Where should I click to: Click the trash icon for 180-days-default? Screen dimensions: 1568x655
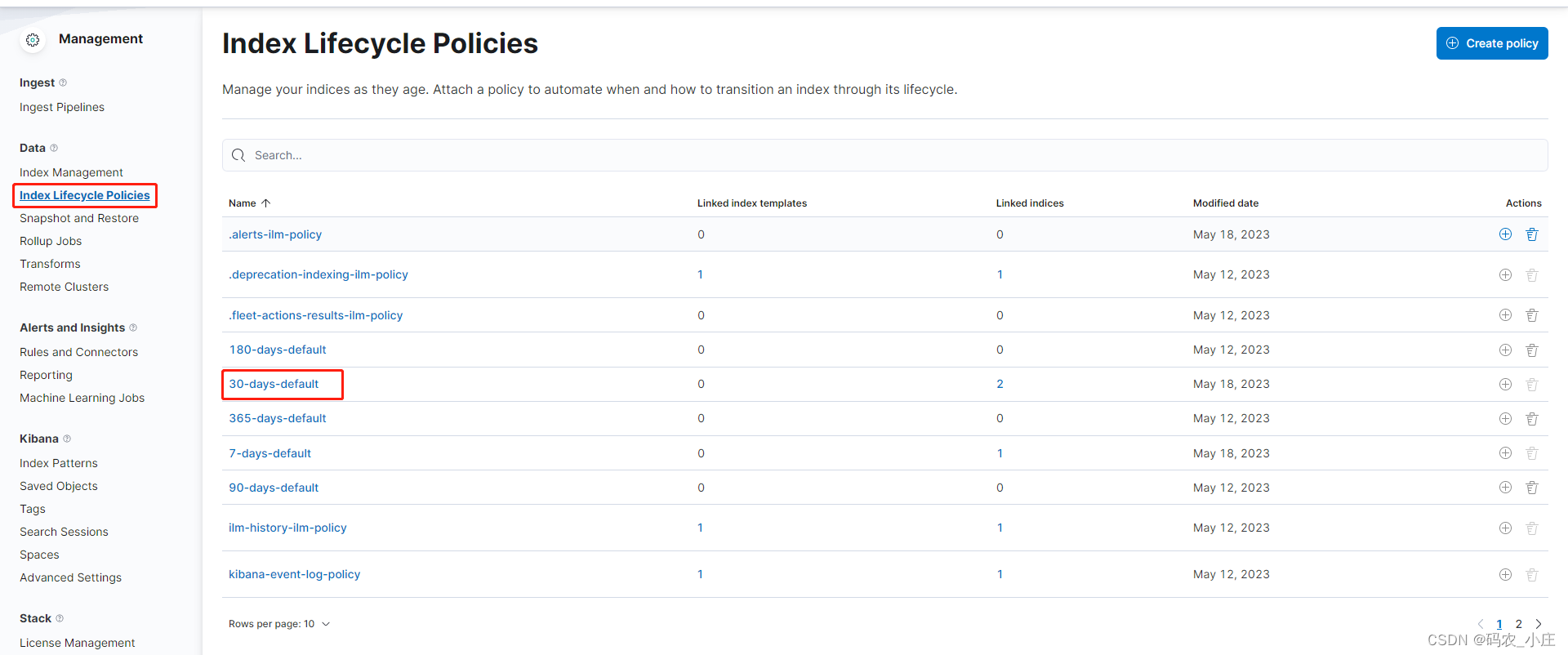1532,350
